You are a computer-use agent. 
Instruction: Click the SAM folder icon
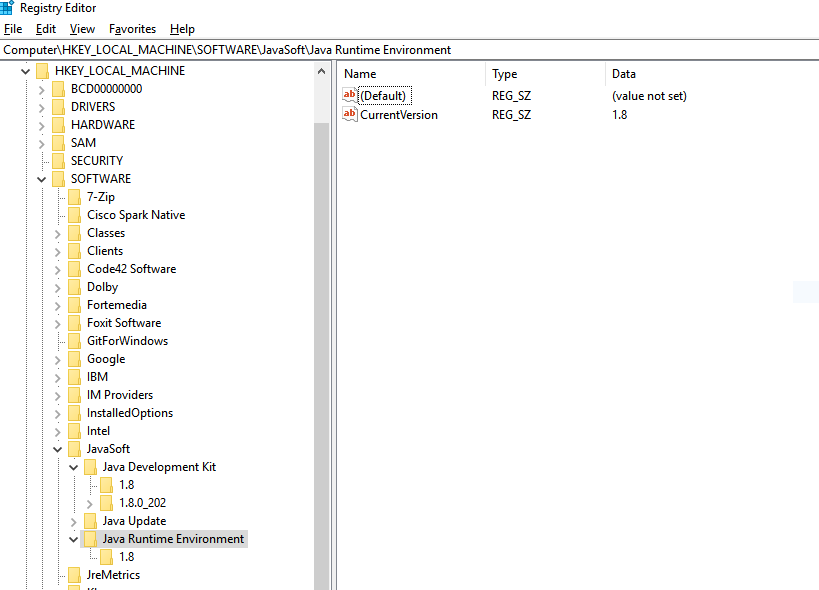(58, 143)
